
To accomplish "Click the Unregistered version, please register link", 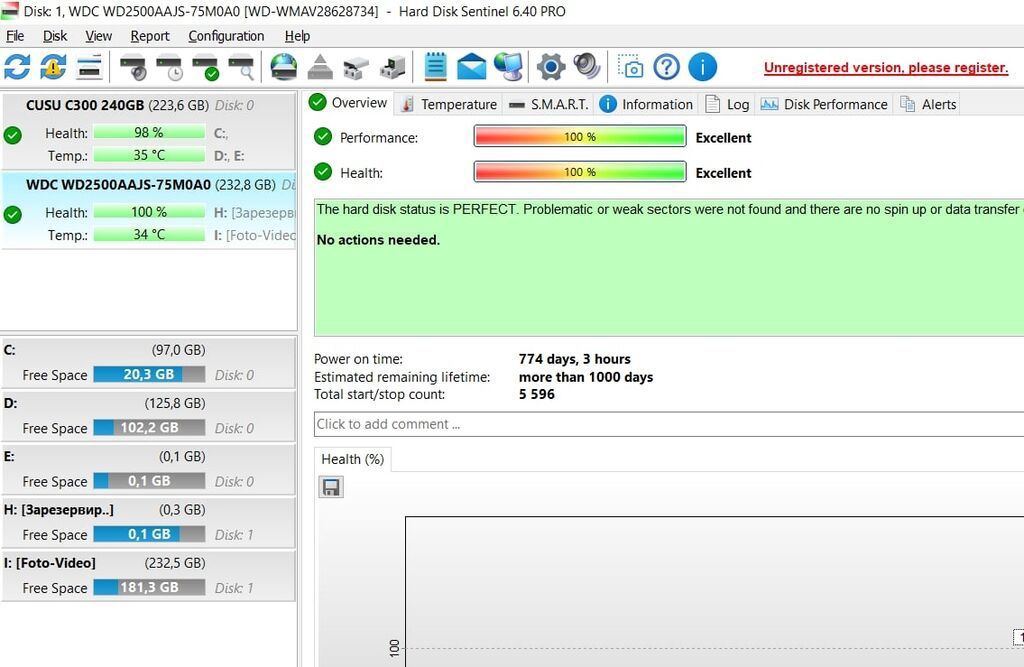I will pyautogui.click(x=886, y=67).
